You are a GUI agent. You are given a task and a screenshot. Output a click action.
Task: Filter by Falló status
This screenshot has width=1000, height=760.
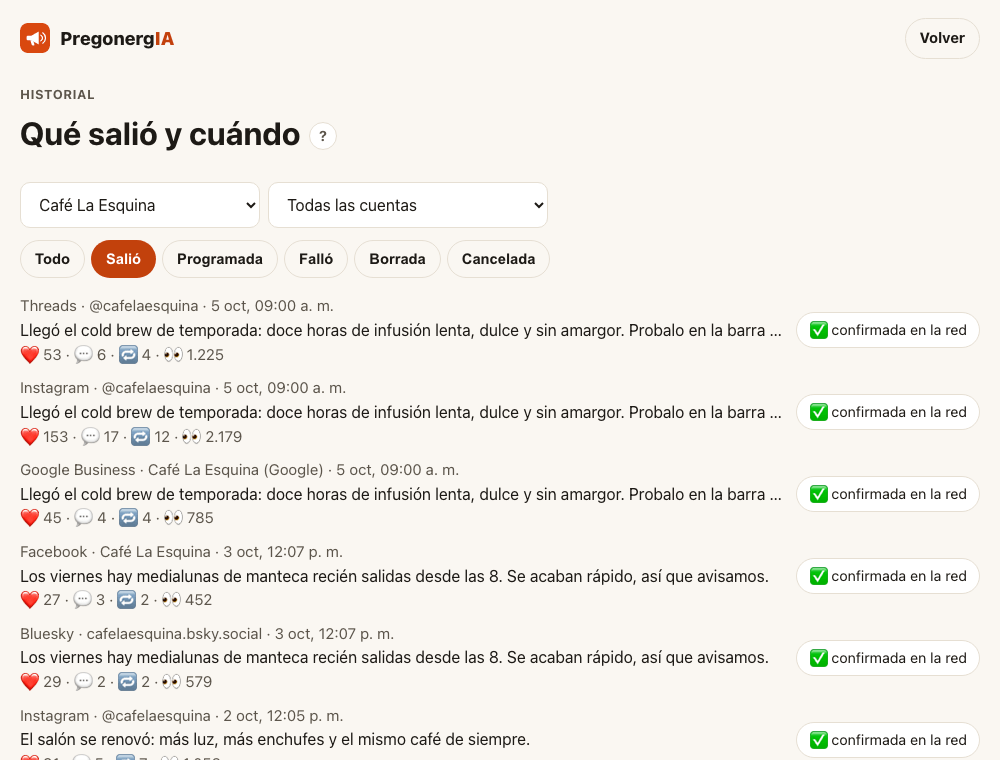point(316,259)
